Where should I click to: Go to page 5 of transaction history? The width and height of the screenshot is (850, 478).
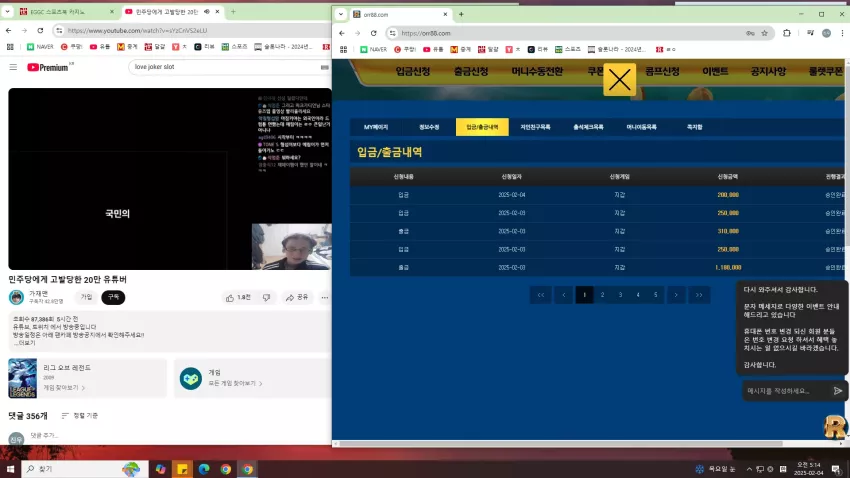(x=655, y=295)
